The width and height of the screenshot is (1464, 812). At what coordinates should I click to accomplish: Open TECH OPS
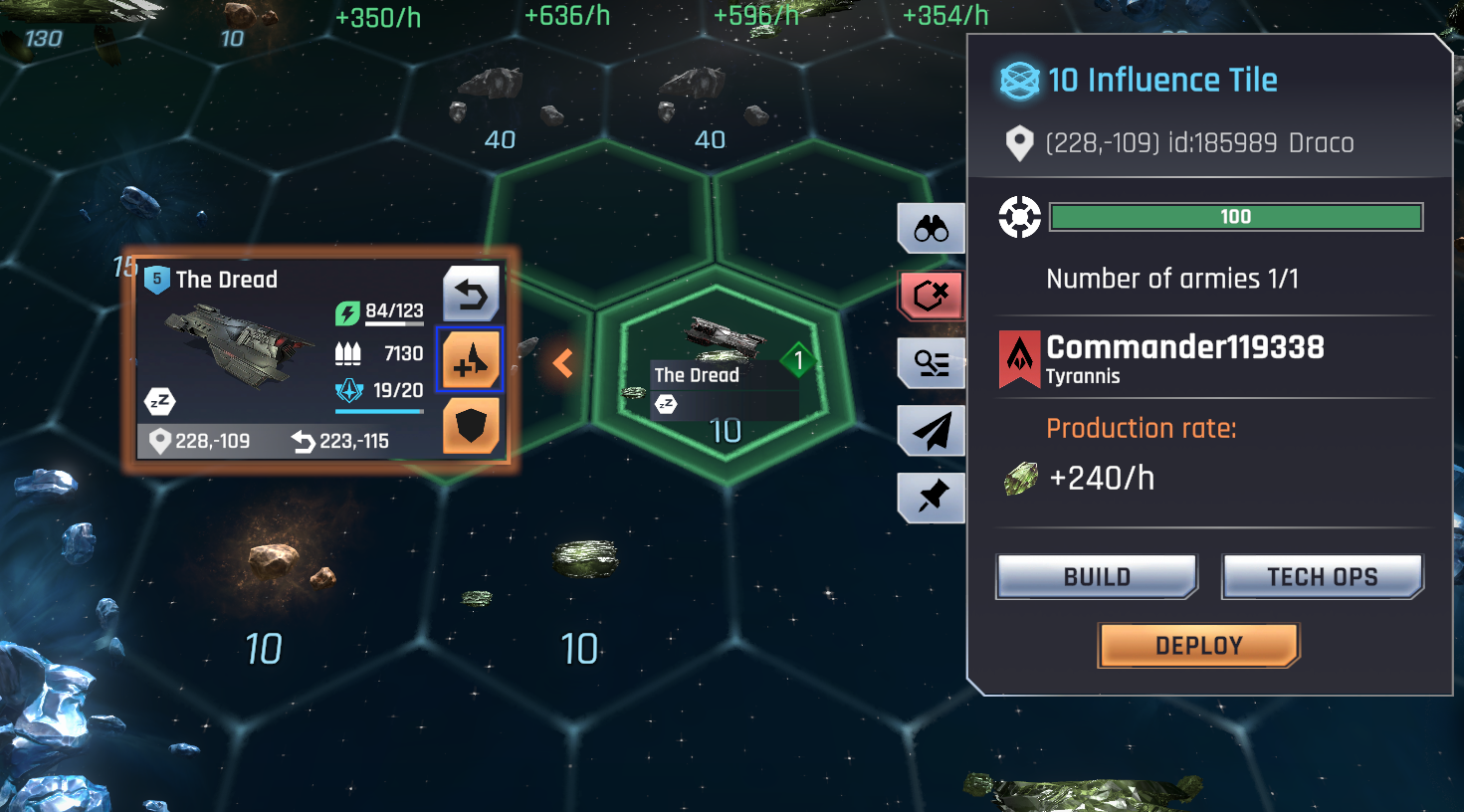click(1322, 577)
